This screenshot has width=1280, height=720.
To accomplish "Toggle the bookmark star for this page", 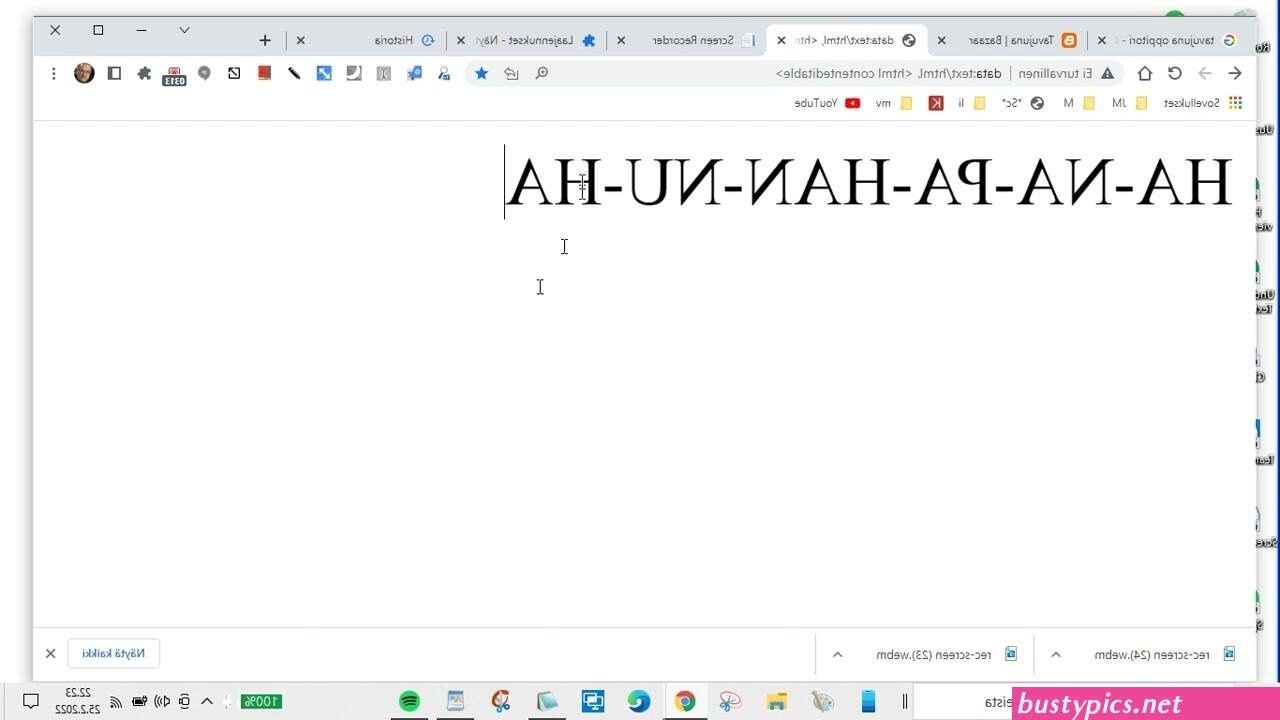I will click(x=481, y=73).
